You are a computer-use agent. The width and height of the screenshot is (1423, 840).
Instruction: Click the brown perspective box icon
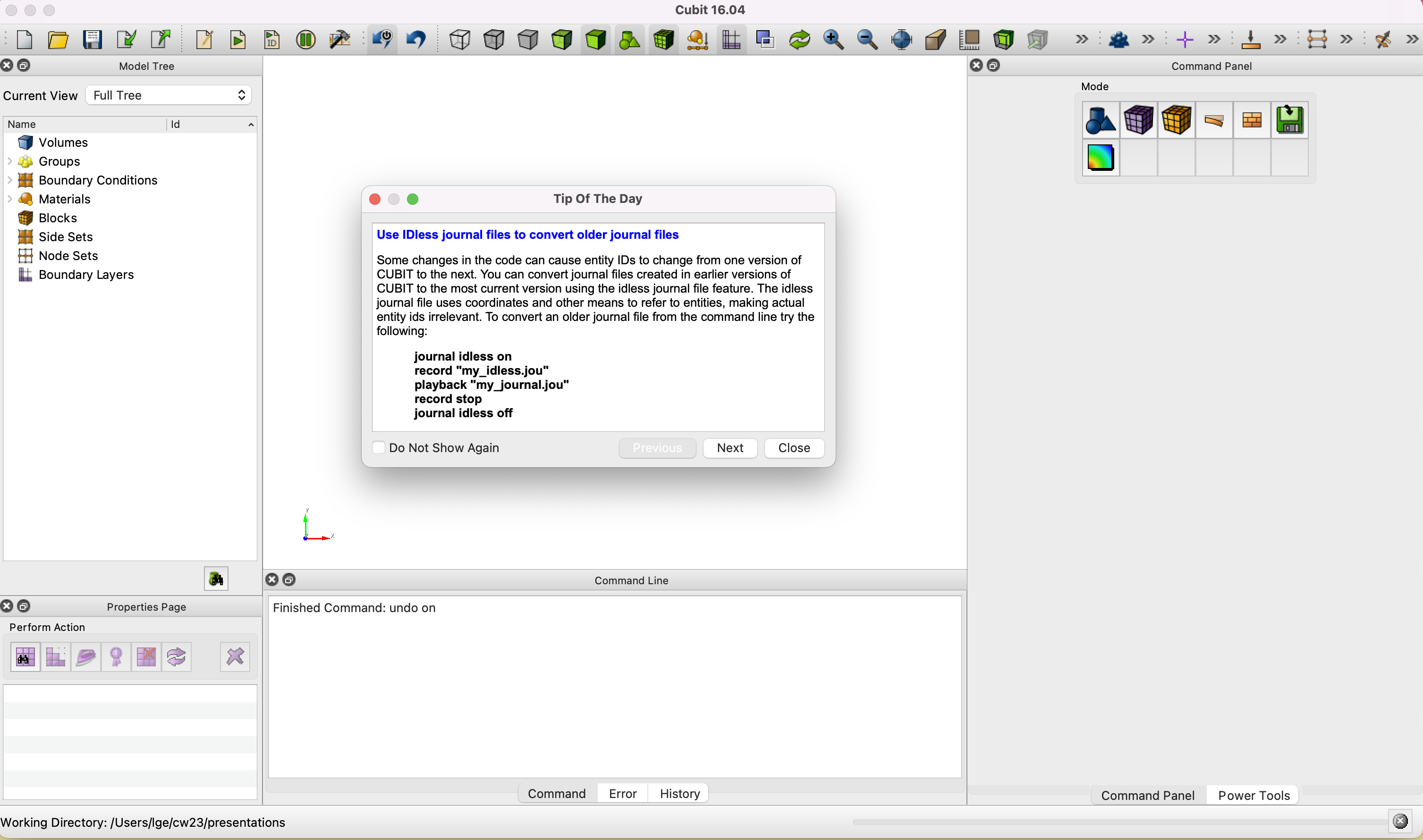point(935,40)
